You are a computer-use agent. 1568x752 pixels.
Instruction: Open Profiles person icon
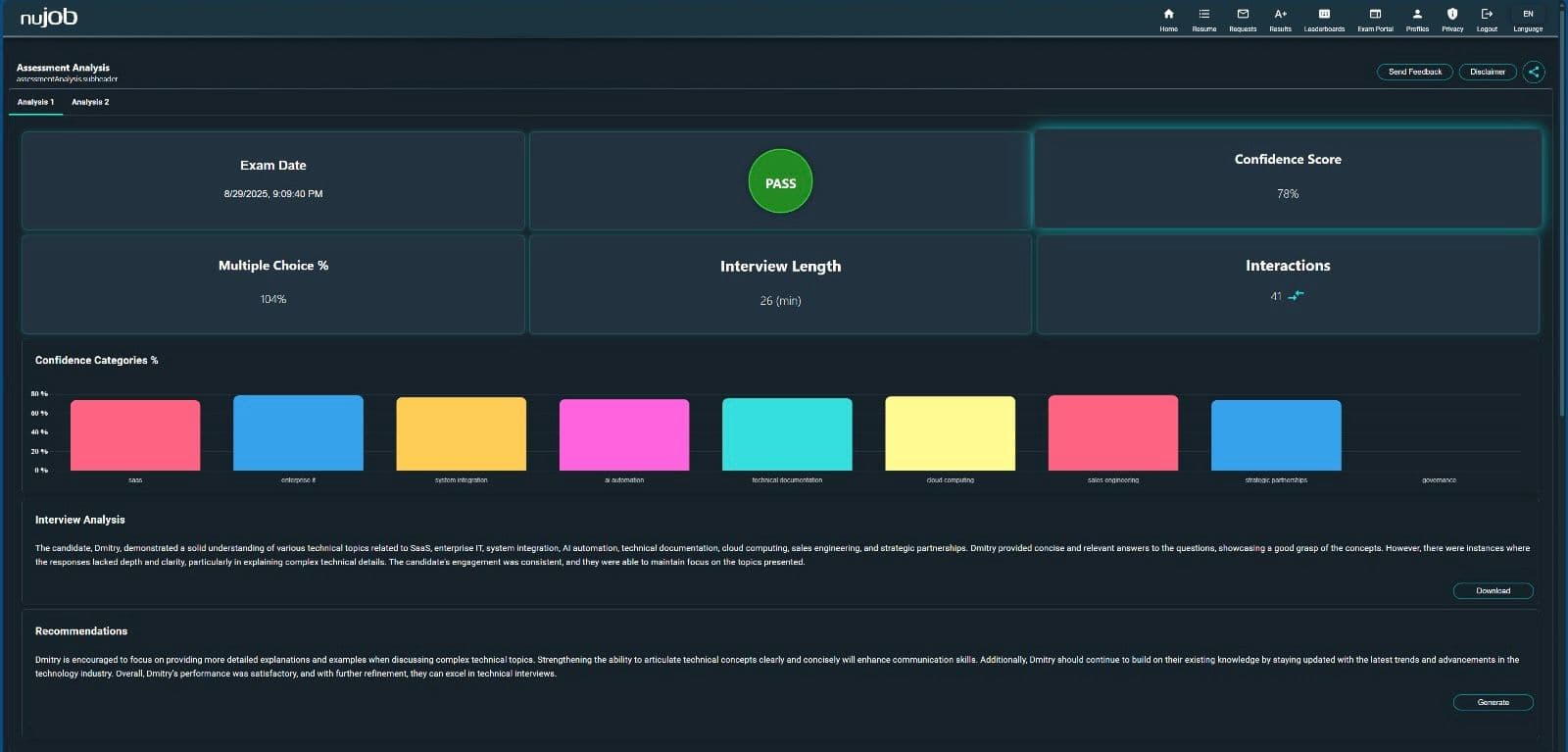[x=1417, y=15]
